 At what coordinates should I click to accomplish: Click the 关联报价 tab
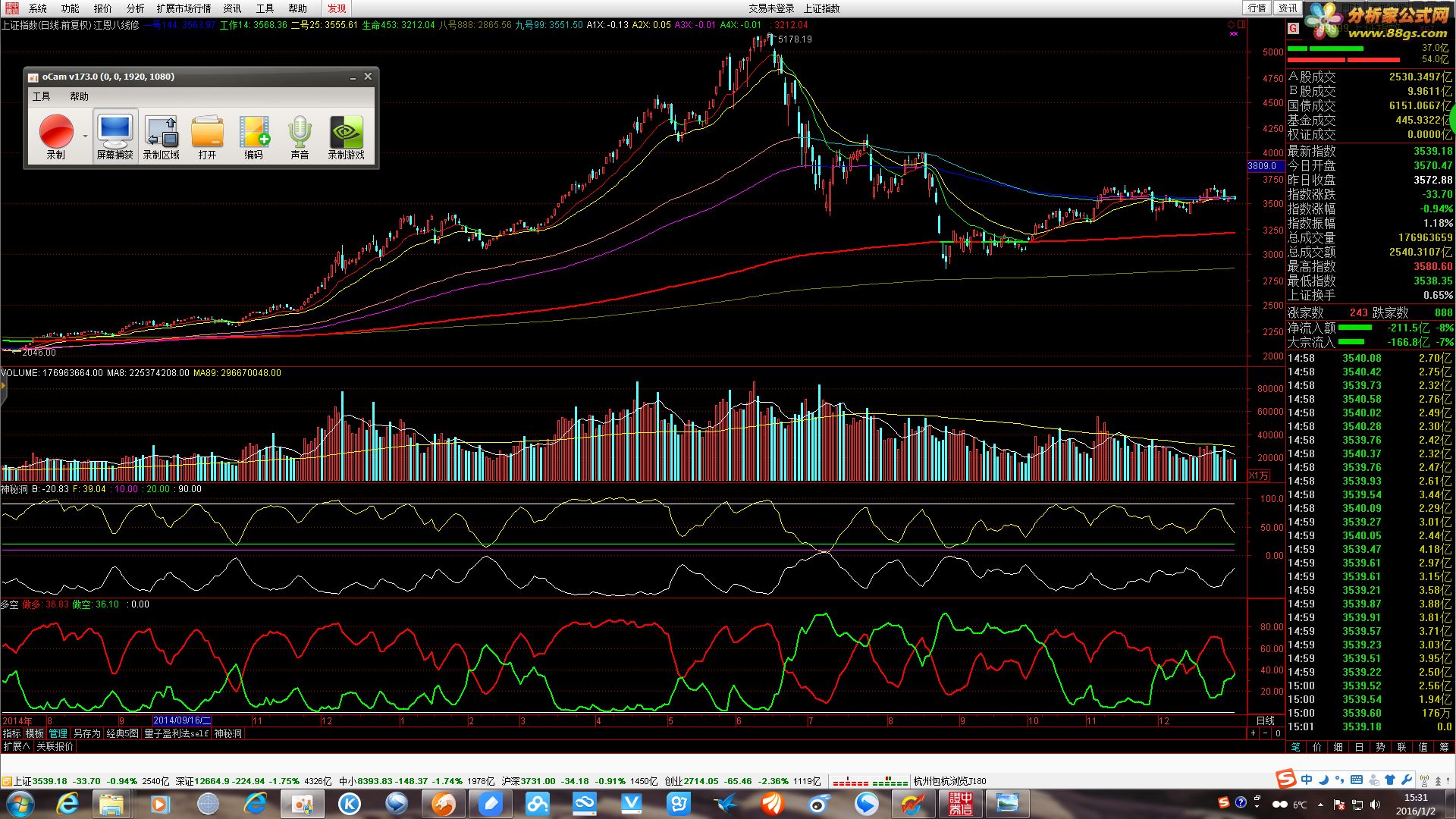tap(55, 746)
